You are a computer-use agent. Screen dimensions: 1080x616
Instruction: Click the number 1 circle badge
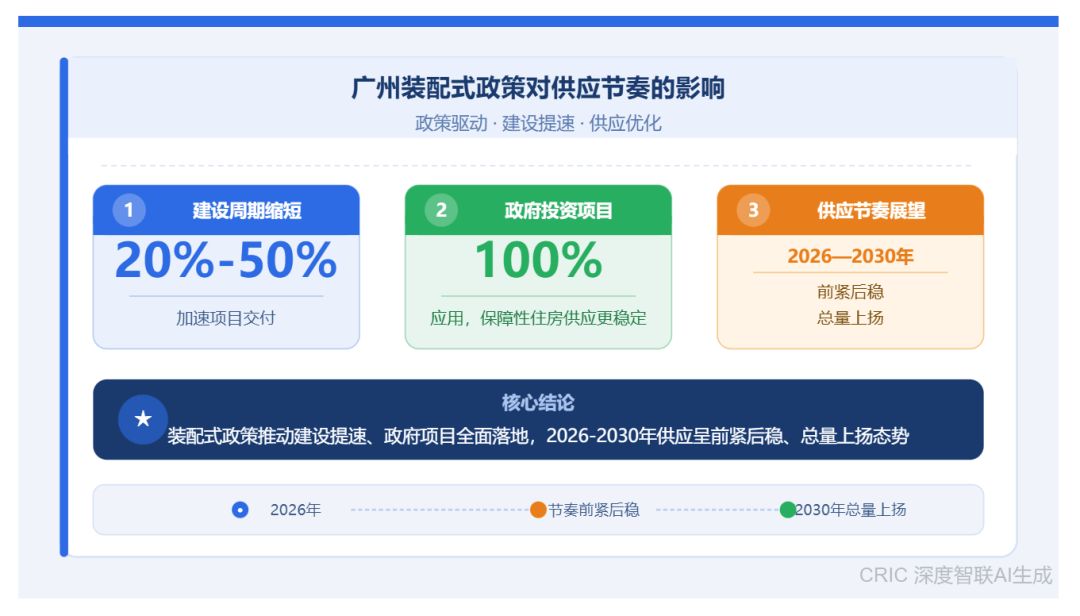click(129, 210)
